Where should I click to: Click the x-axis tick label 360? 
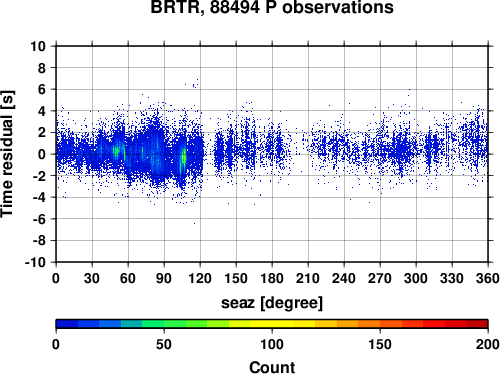pyautogui.click(x=488, y=278)
